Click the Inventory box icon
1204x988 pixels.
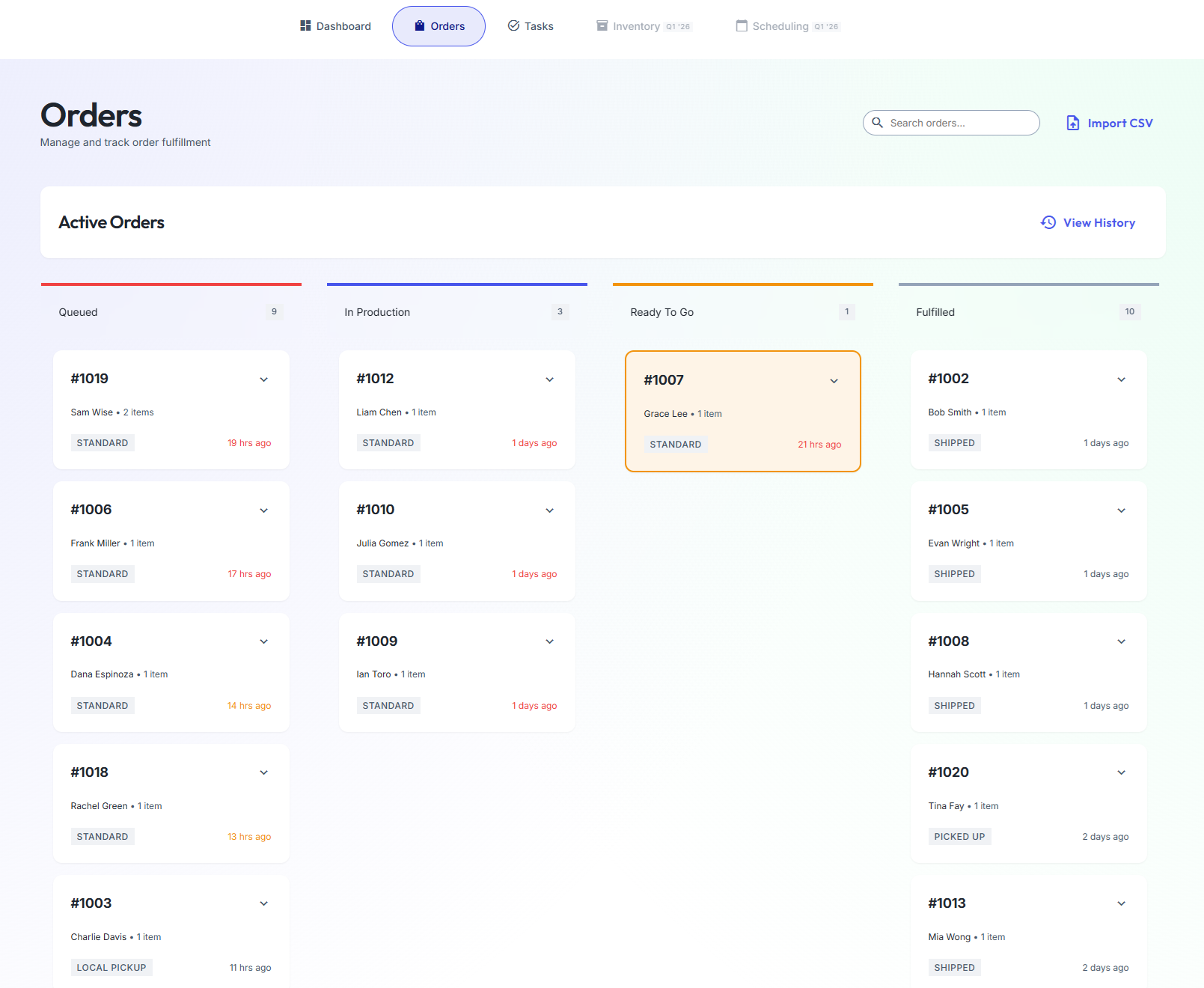[x=601, y=25]
